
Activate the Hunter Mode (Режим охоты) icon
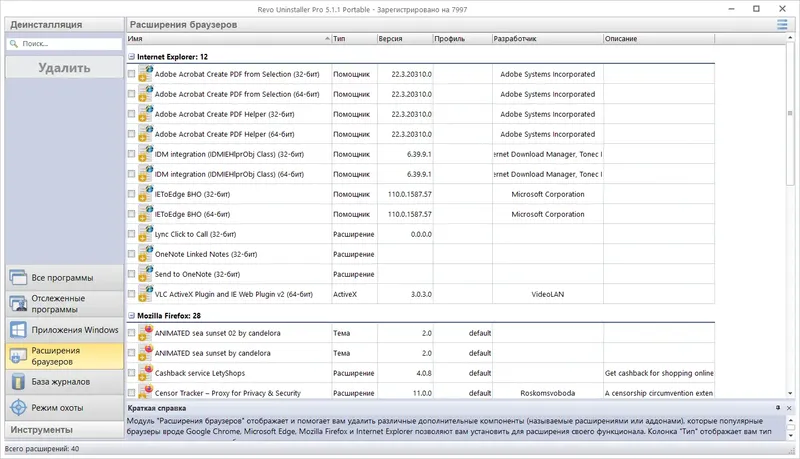pos(18,407)
